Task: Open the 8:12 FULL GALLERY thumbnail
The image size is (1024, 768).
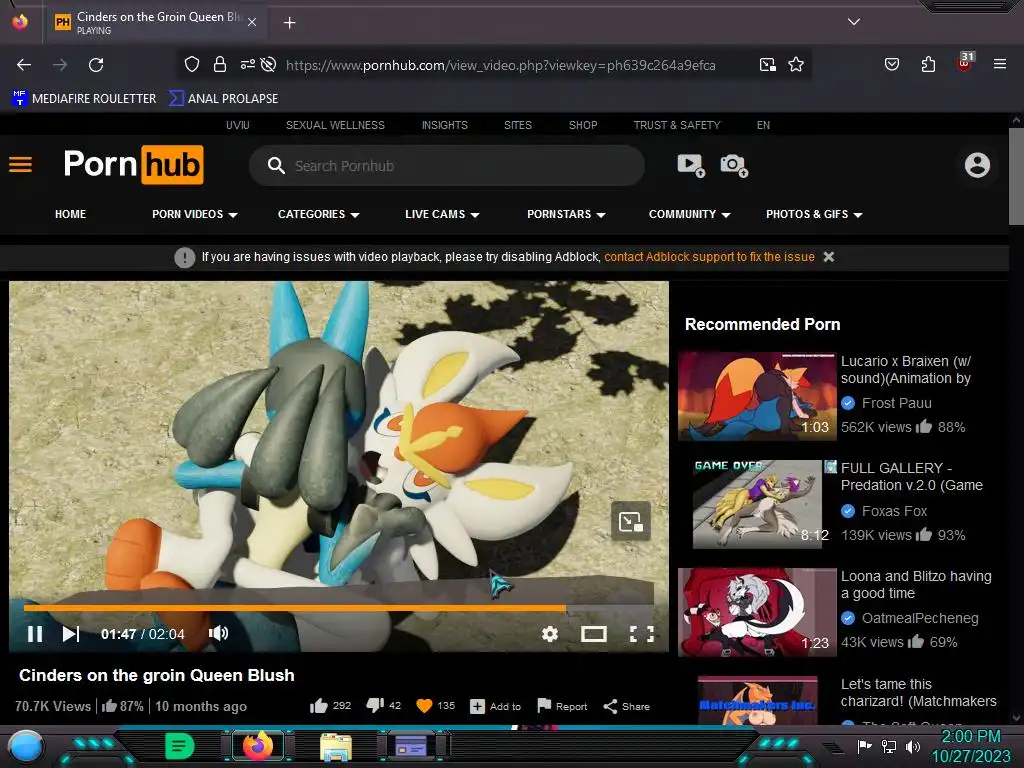Action: point(758,504)
